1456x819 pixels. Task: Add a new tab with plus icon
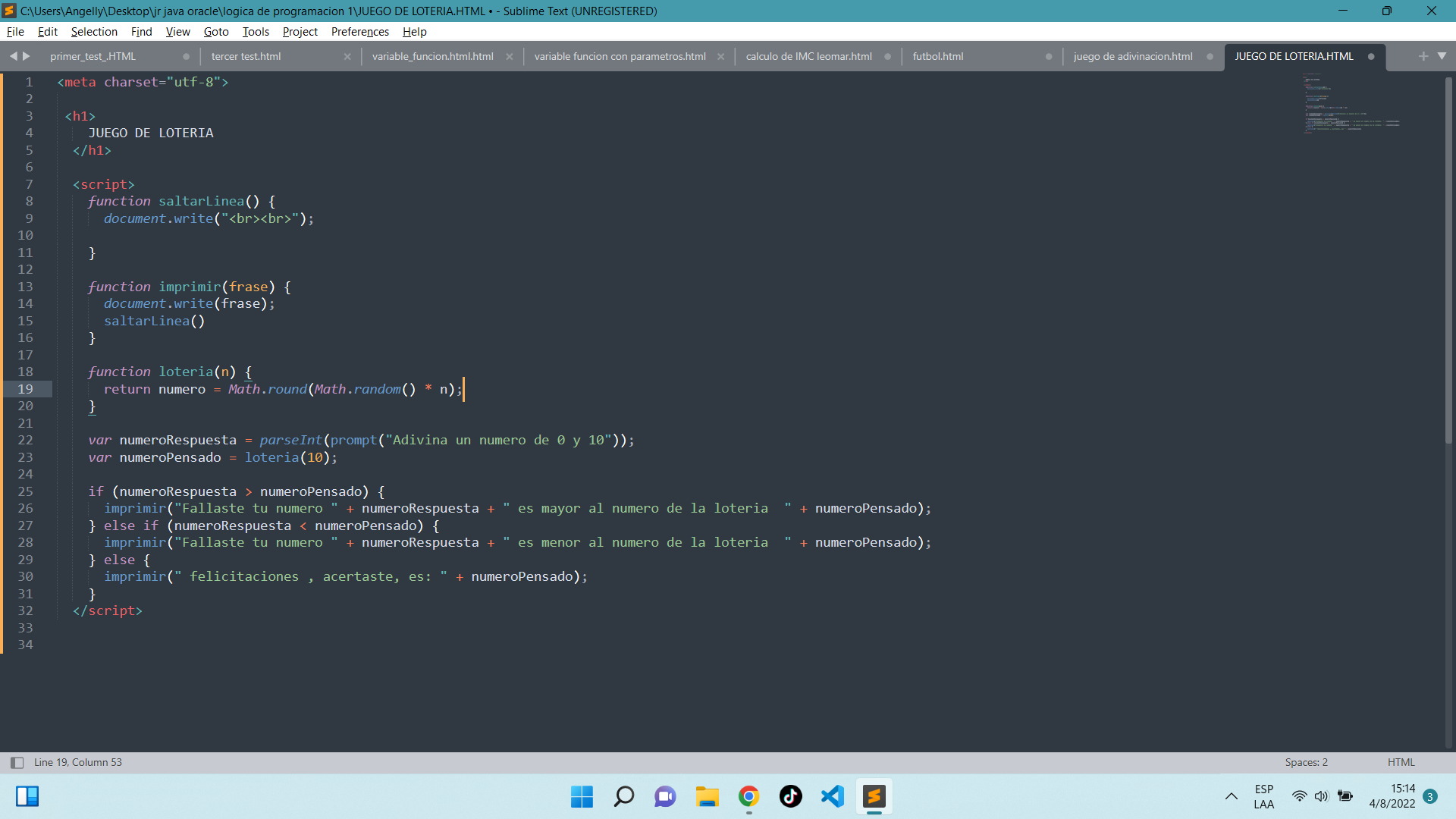1423,56
